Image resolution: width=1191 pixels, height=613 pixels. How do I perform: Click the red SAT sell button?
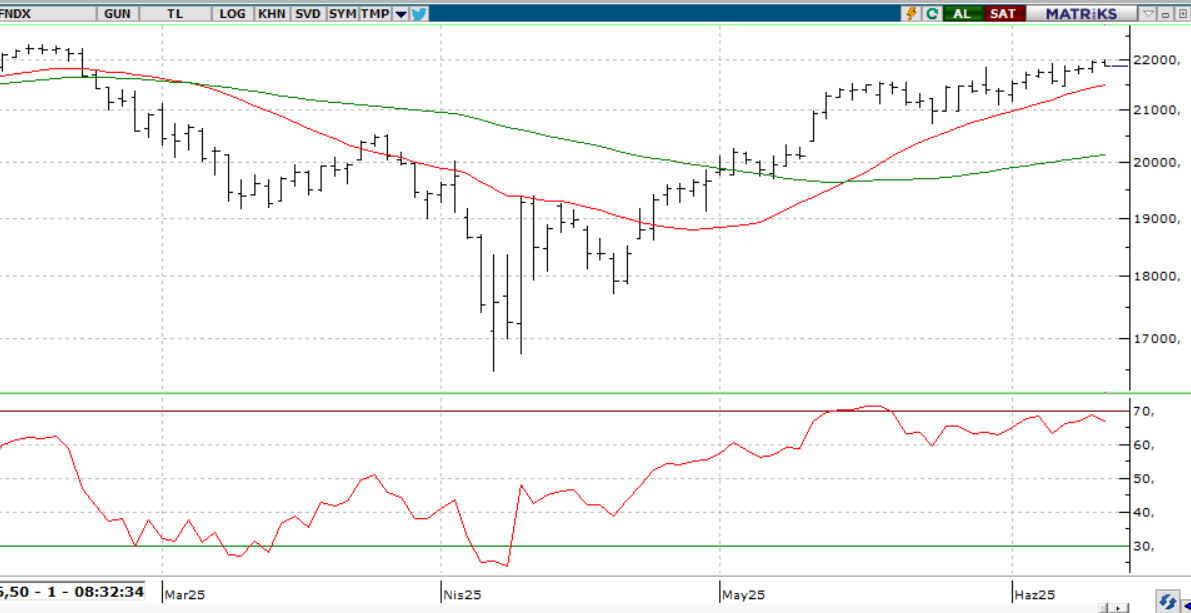1003,14
